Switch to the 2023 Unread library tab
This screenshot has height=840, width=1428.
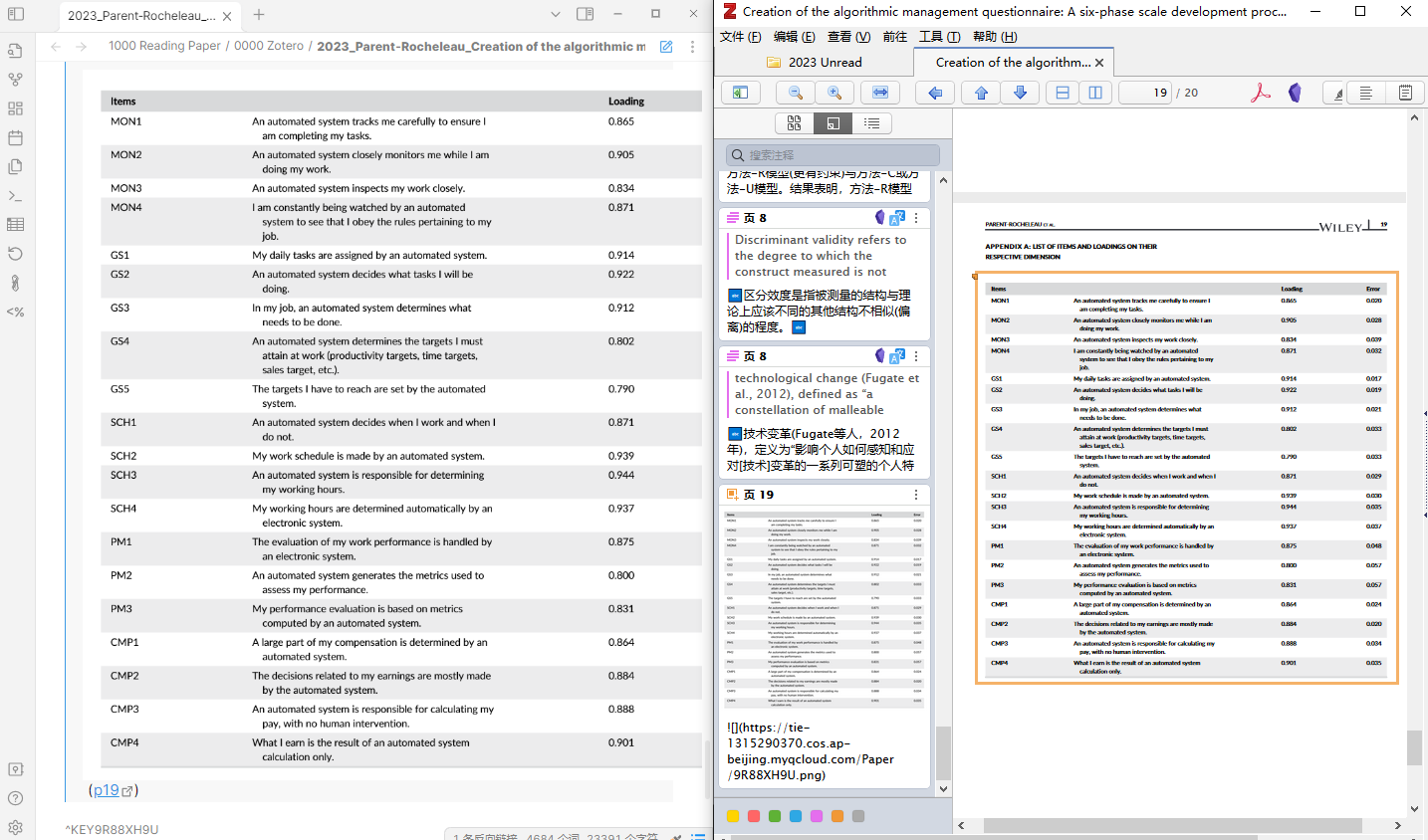click(x=815, y=62)
